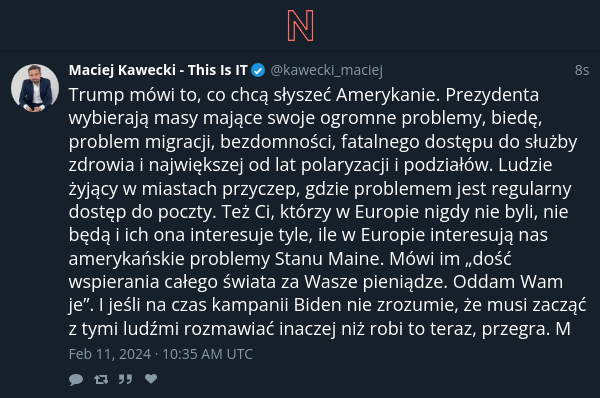Click the phrase Stanu Maine in the tweet
The height and width of the screenshot is (398, 600).
329,259
